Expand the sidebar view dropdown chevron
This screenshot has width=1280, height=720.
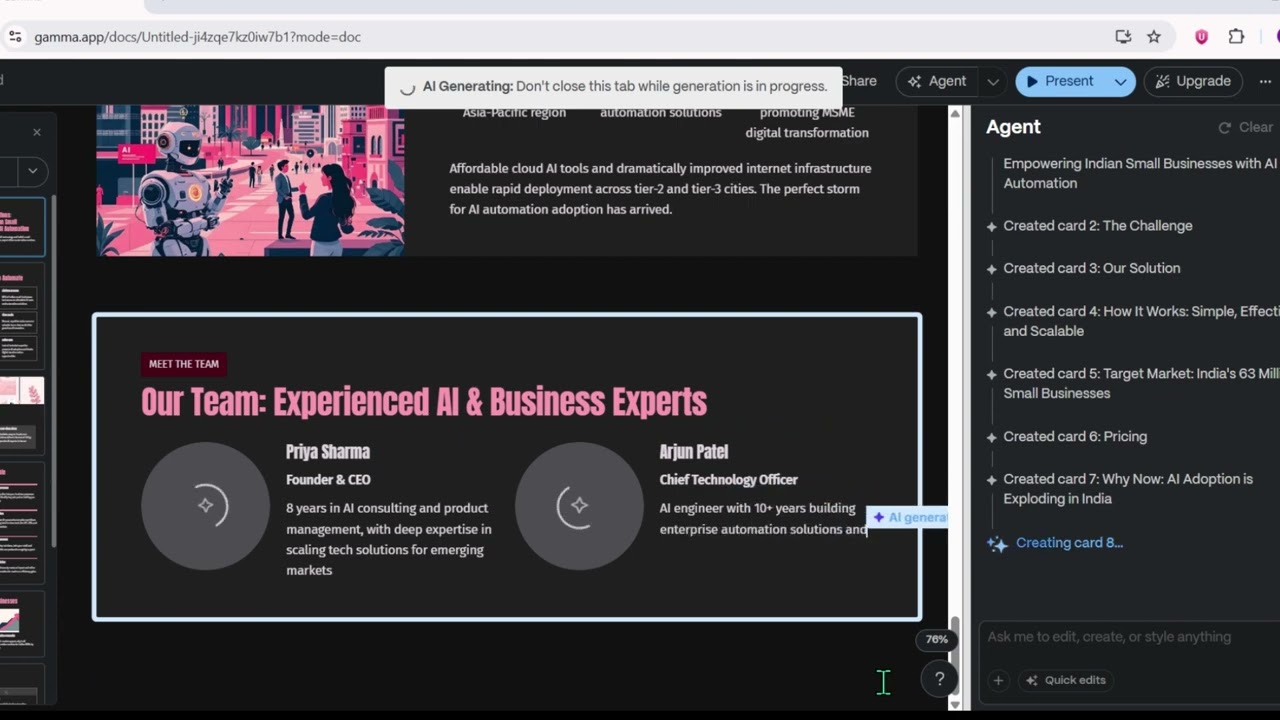point(32,171)
